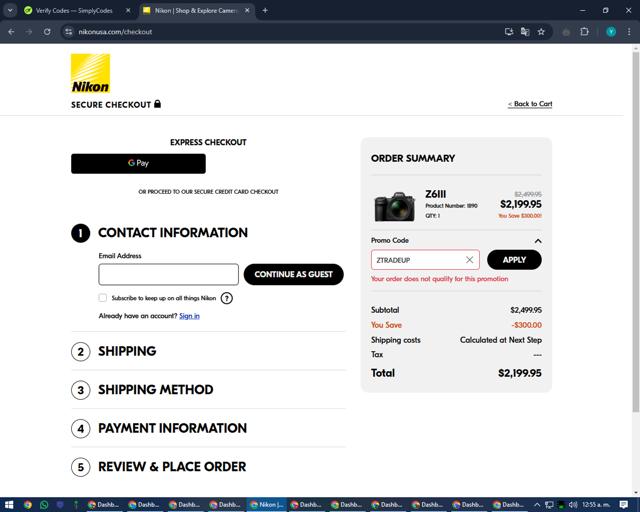Open the Chrome three-dot menu
The height and width of the screenshot is (512, 640).
[629, 31]
